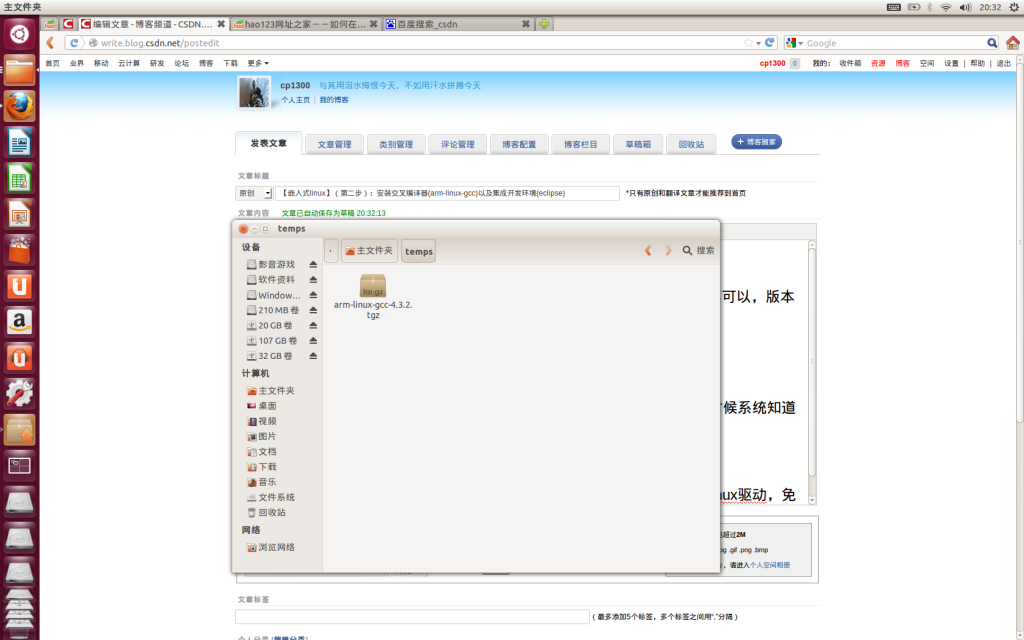Open the 收件箱 link in top navigation

coord(850,63)
